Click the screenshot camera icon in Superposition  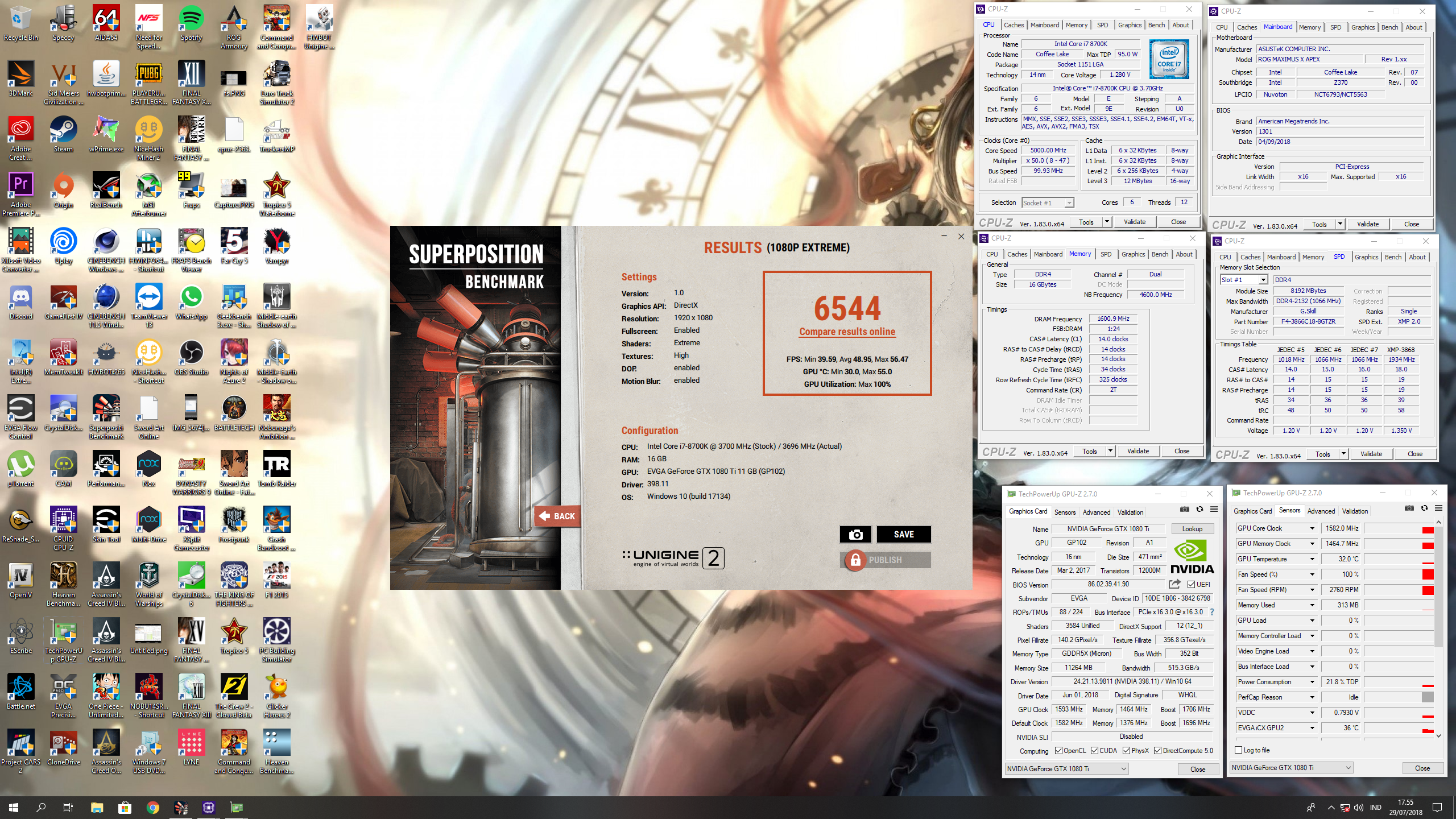coord(855,535)
